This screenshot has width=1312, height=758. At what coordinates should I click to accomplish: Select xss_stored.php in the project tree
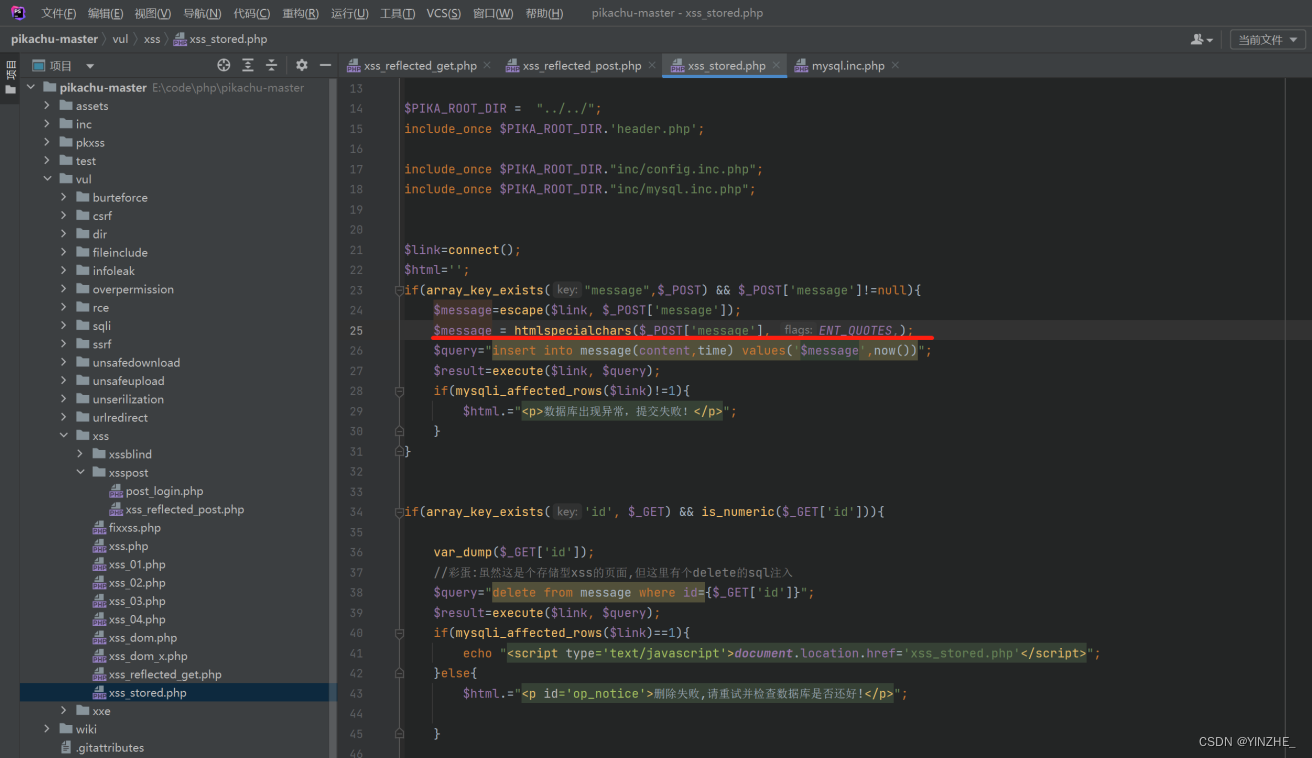pyautogui.click(x=178, y=693)
